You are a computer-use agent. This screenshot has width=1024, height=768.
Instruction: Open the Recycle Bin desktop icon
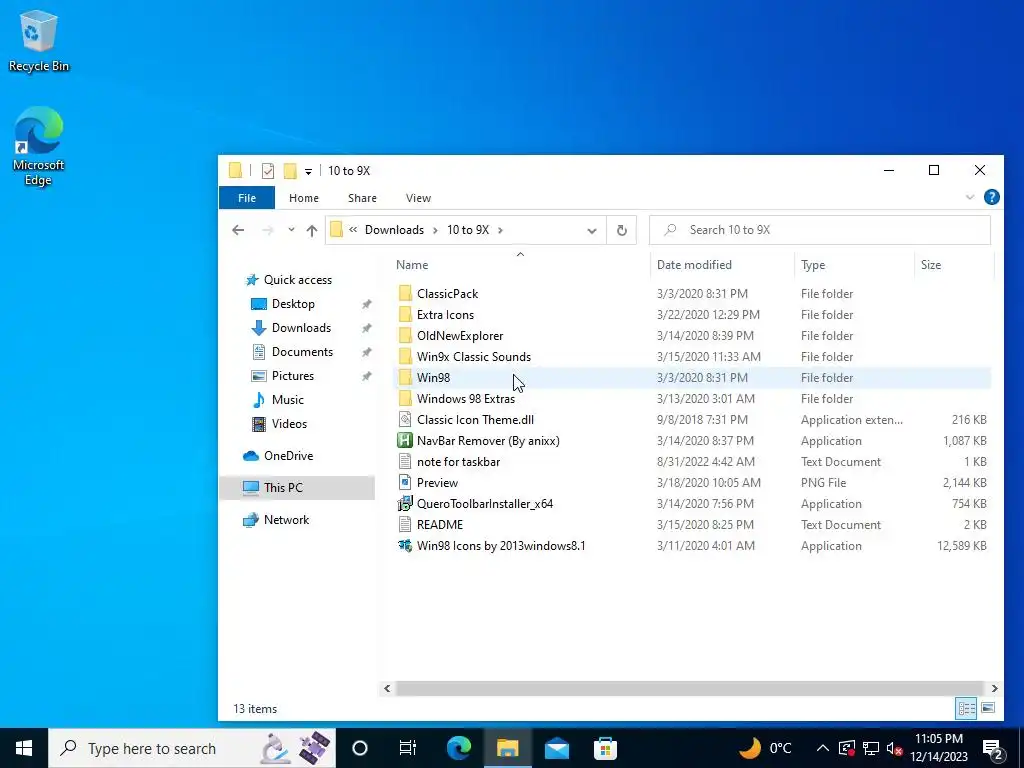(39, 40)
